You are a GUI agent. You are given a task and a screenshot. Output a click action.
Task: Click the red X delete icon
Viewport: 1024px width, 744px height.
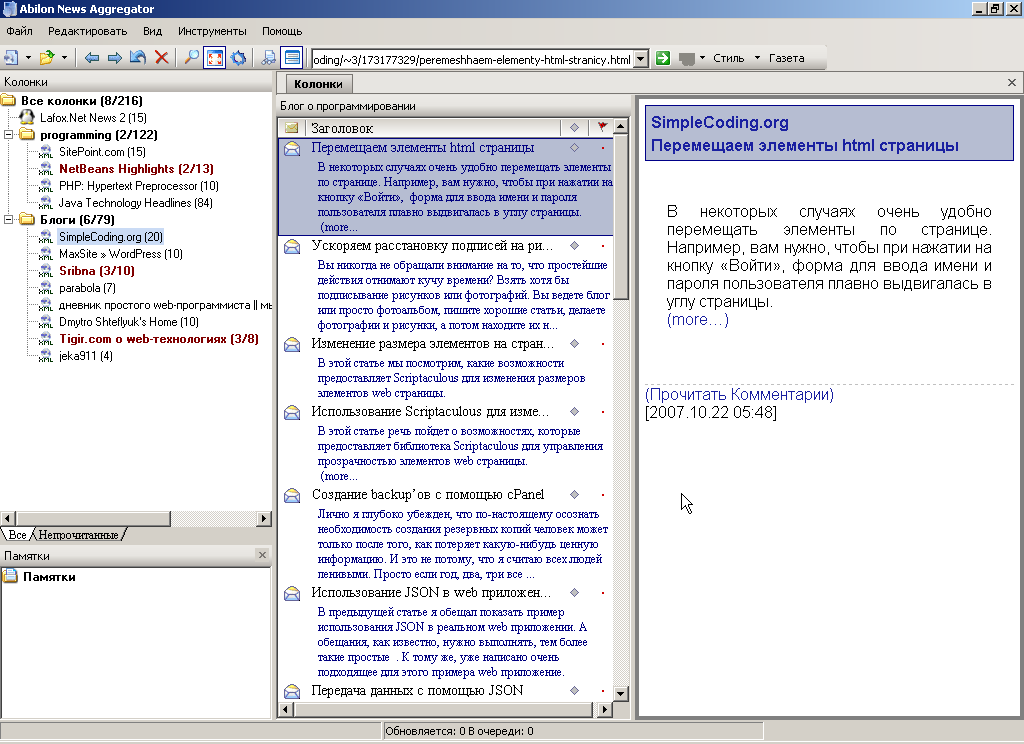tap(161, 58)
